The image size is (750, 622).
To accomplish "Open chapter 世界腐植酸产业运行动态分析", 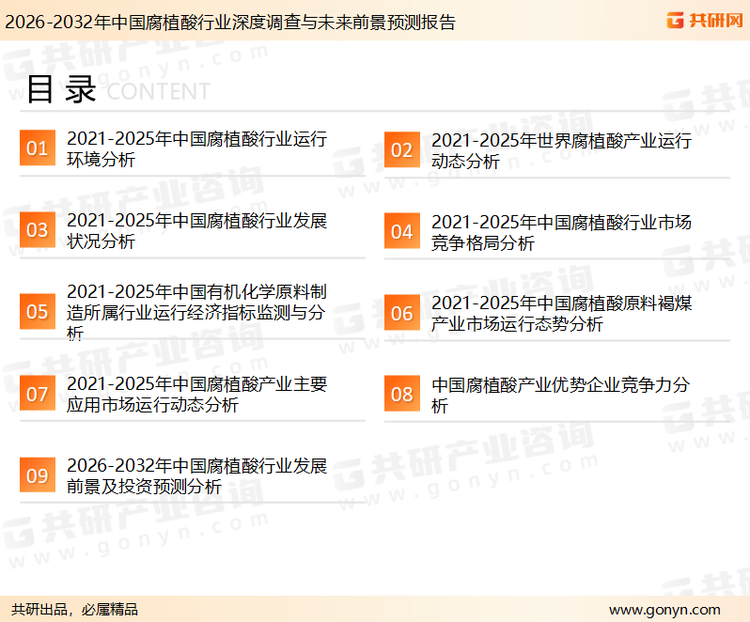I will pos(561,151).
